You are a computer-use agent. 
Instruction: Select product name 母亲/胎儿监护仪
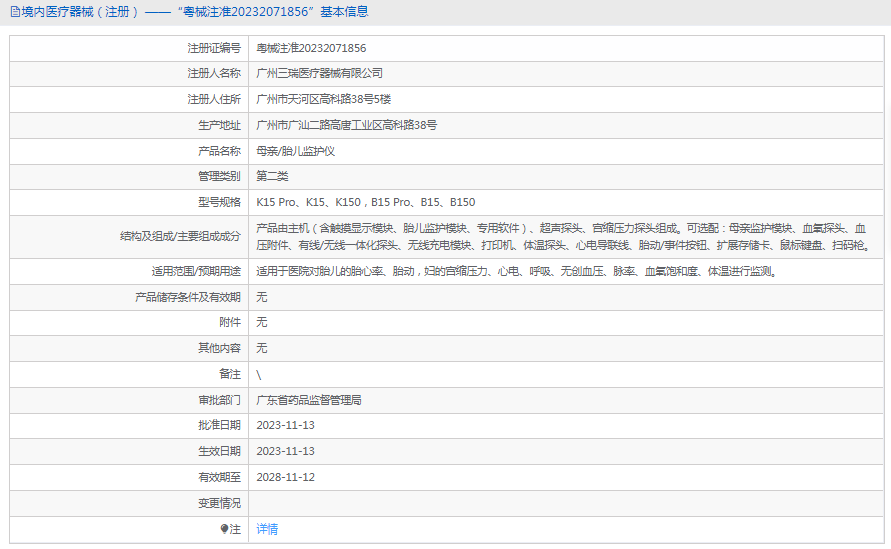click(295, 151)
